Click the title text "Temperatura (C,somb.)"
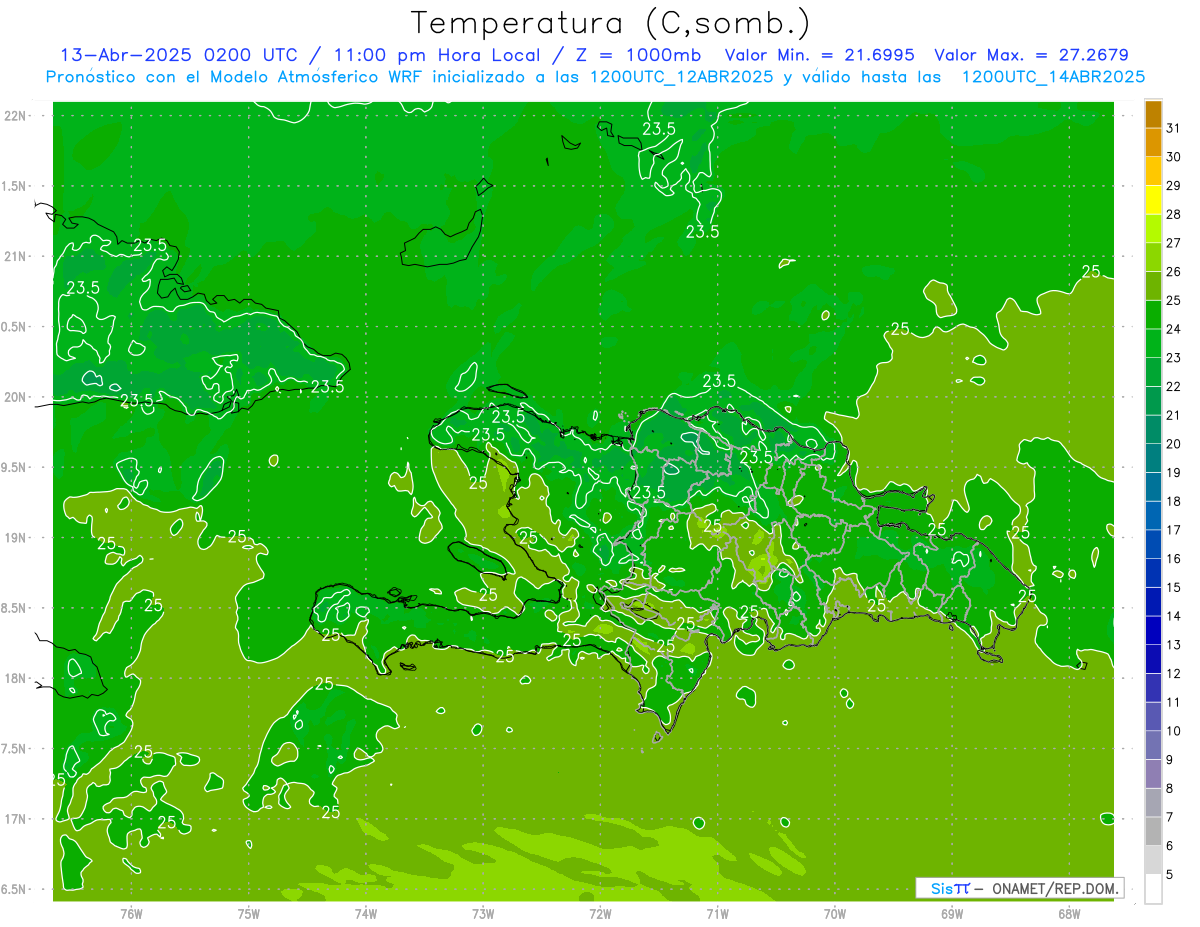Screen dimensions: 1200x927 pyautogui.click(x=610, y=23)
